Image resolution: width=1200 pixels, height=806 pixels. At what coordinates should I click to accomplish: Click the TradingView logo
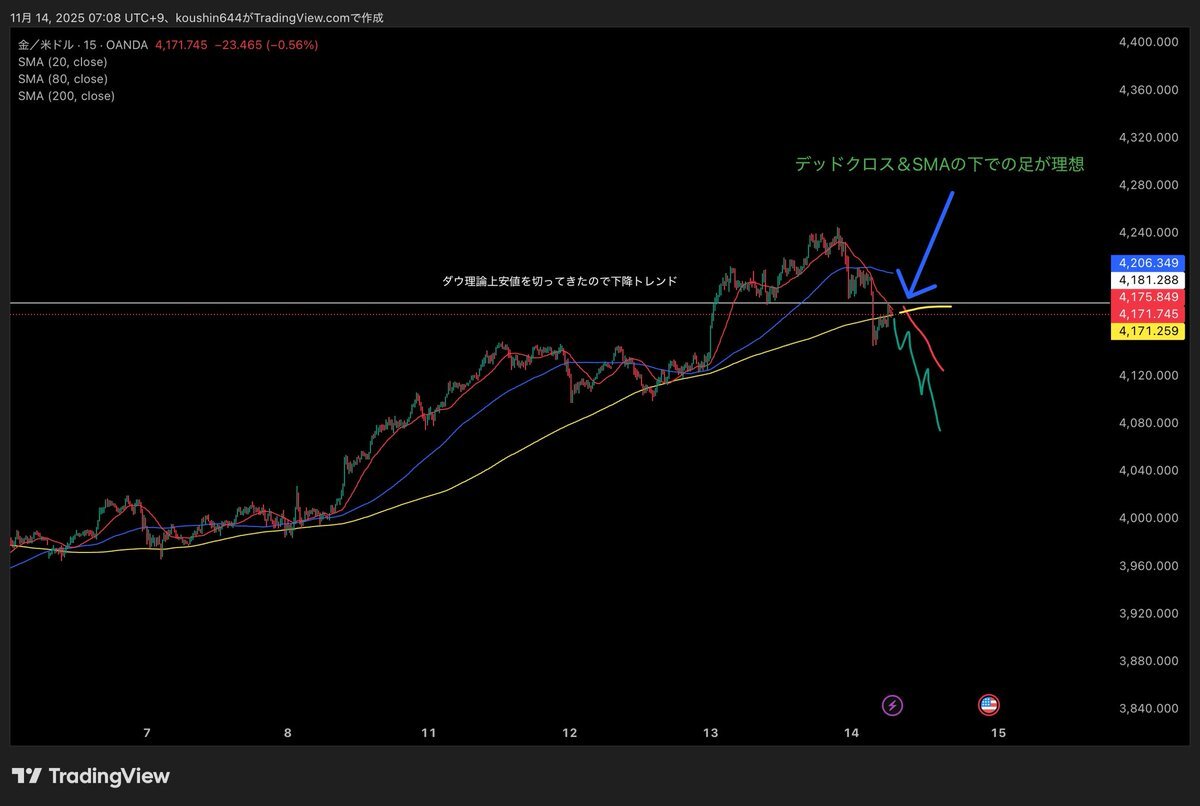90,776
